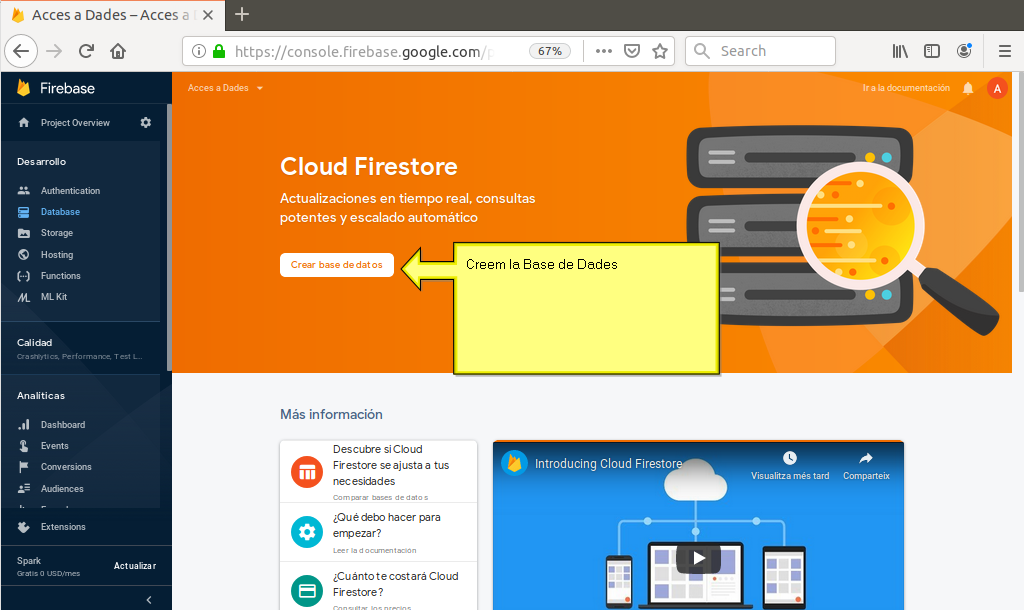Open Hosting section
Viewport: 1024px width, 610px height.
[56, 255]
